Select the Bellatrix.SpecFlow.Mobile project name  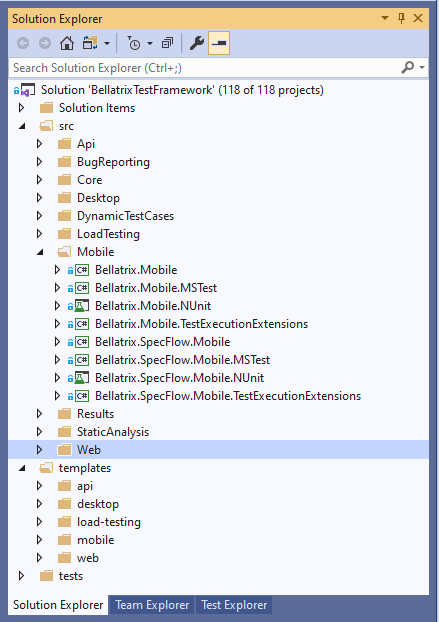[163, 342]
